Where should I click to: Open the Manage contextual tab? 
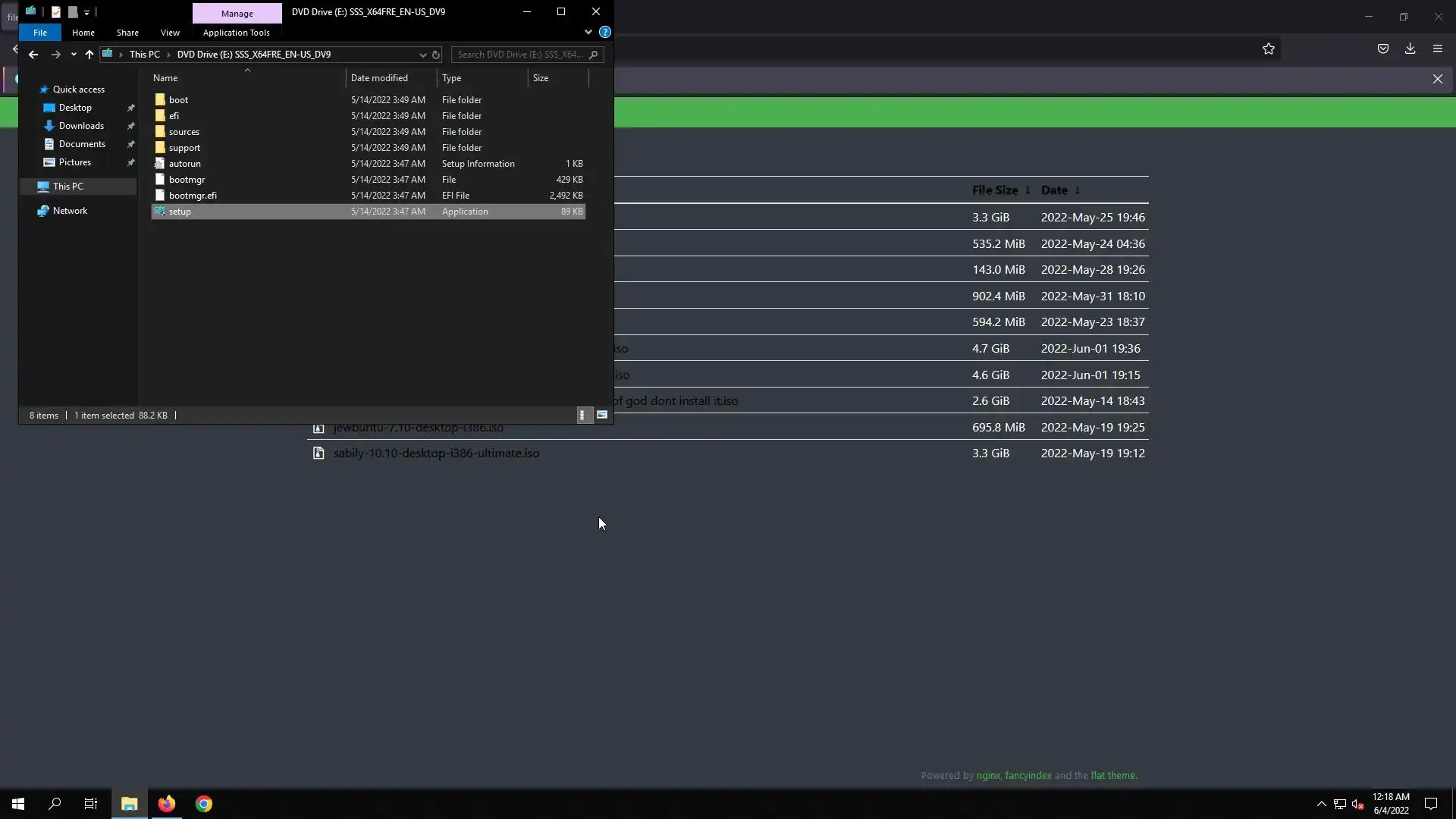click(x=237, y=14)
